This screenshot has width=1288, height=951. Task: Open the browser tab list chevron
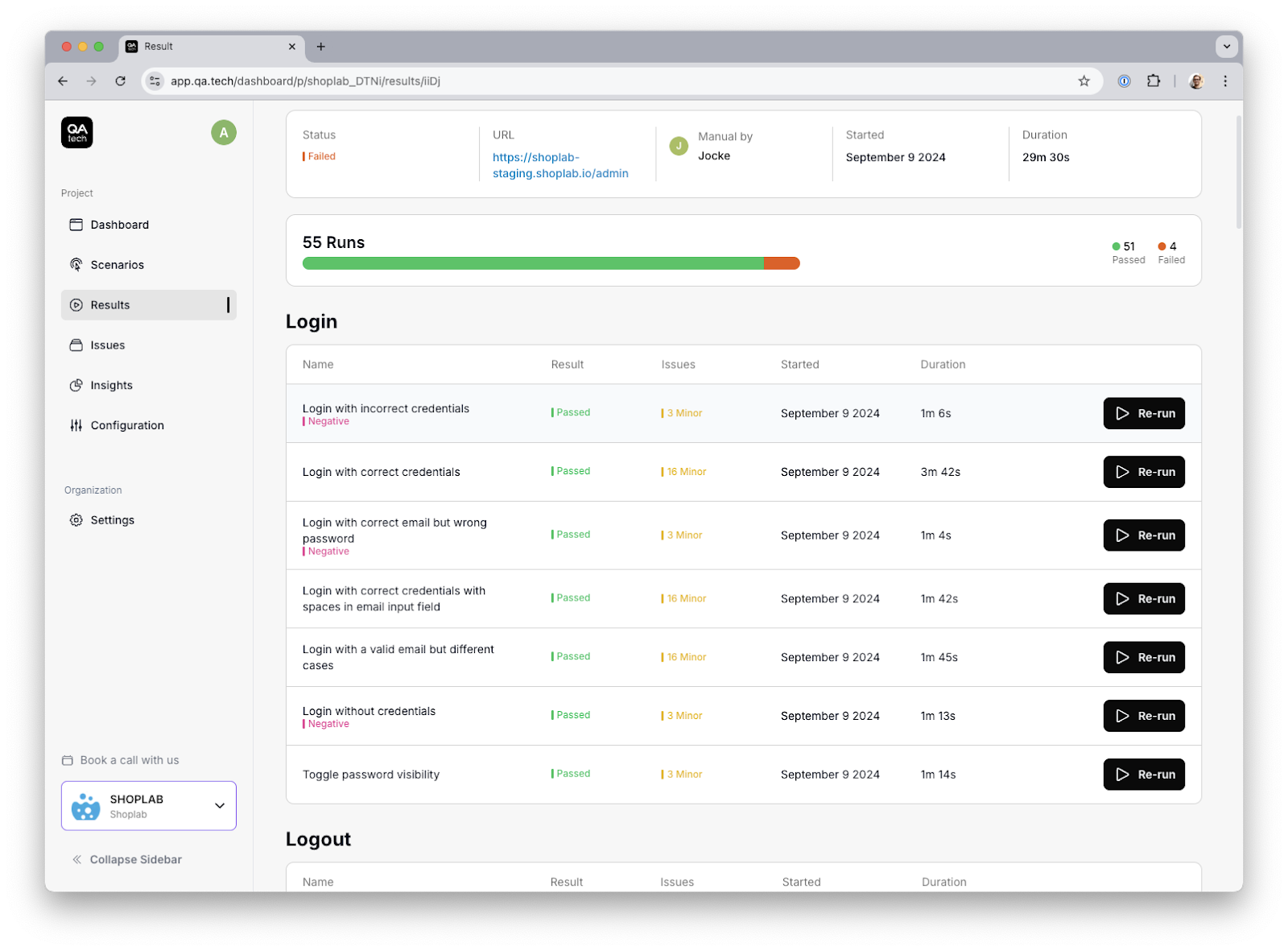[x=1227, y=46]
